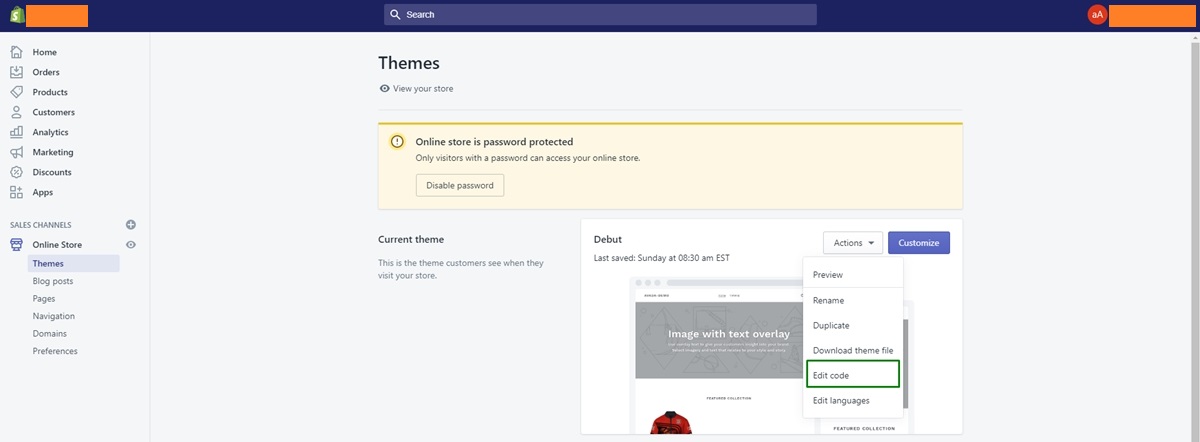This screenshot has width=1200, height=442.
Task: Open Blog posts in sidebar
Action: 53,281
